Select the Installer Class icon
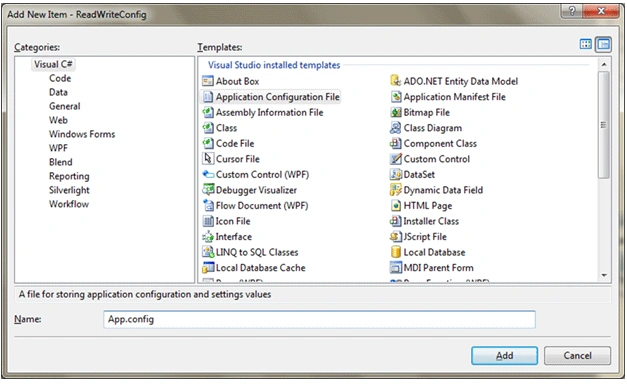Image resolution: width=627 pixels, height=384 pixels. (x=395, y=221)
